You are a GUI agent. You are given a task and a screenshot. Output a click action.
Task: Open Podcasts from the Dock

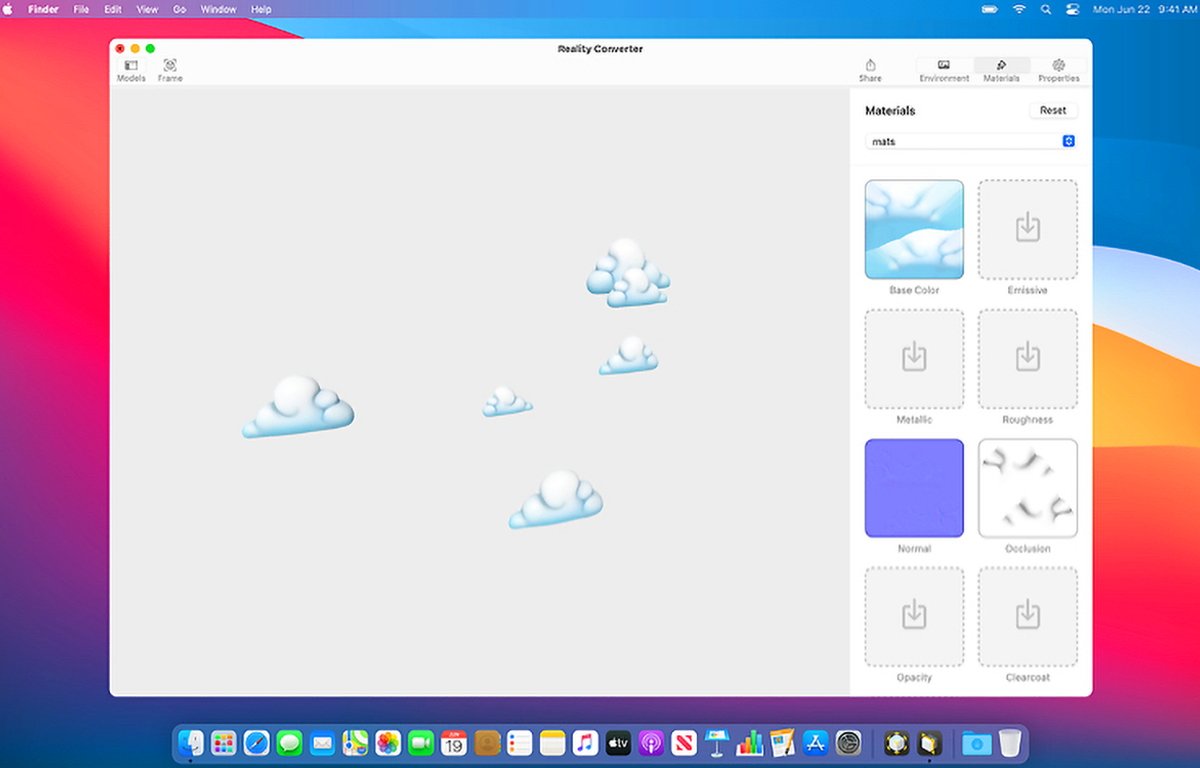tap(651, 743)
